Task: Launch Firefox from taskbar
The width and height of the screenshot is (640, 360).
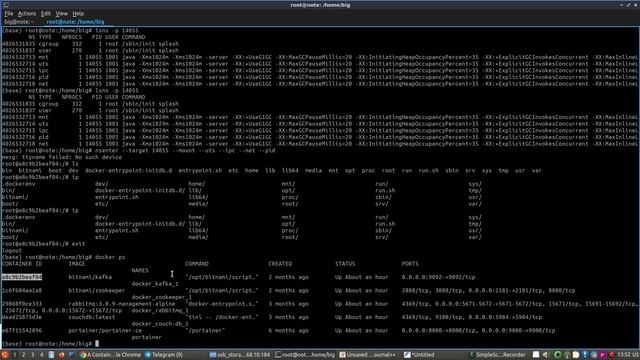Action: coord(62,355)
